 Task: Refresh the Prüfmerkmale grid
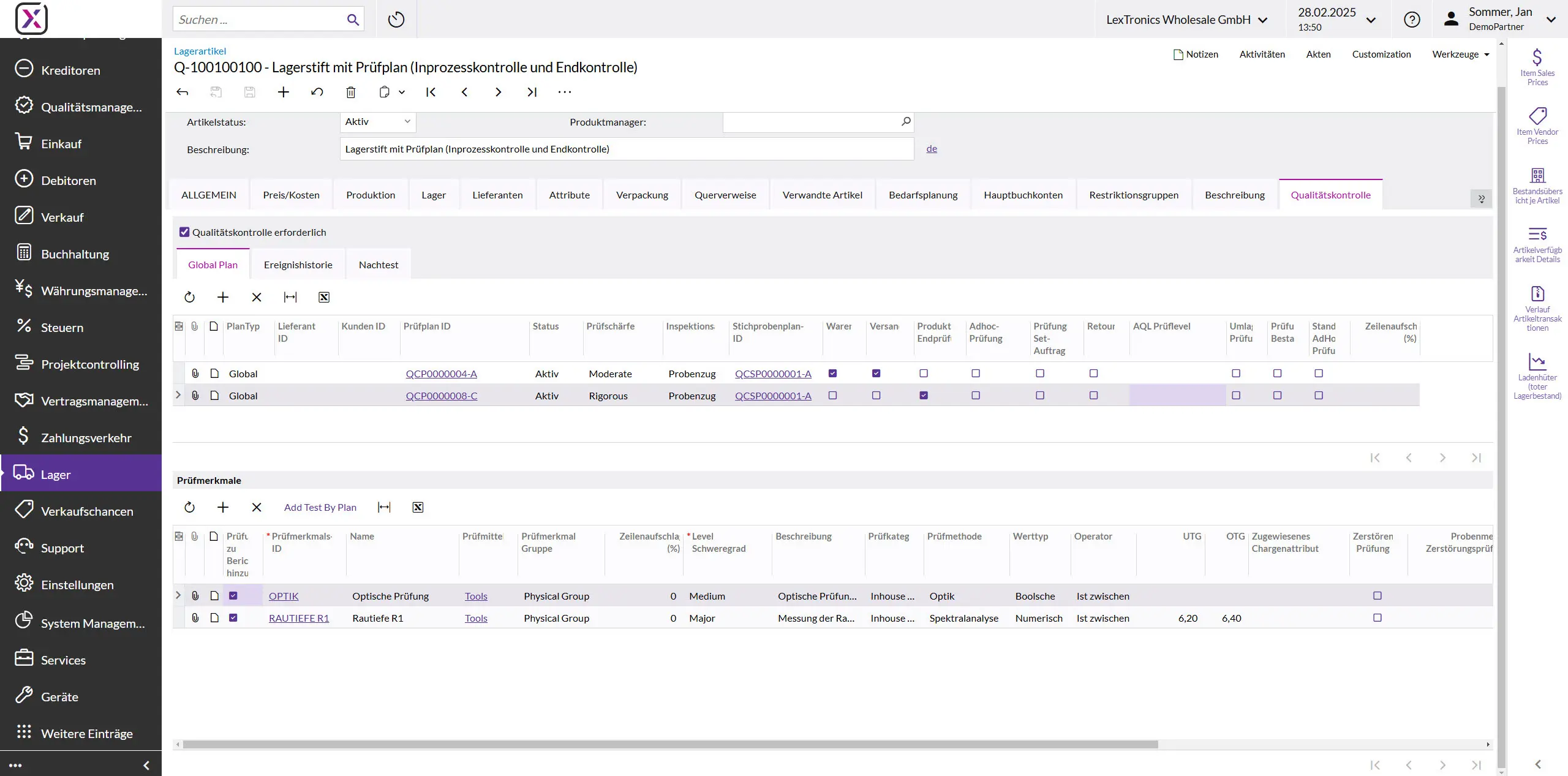coord(189,507)
